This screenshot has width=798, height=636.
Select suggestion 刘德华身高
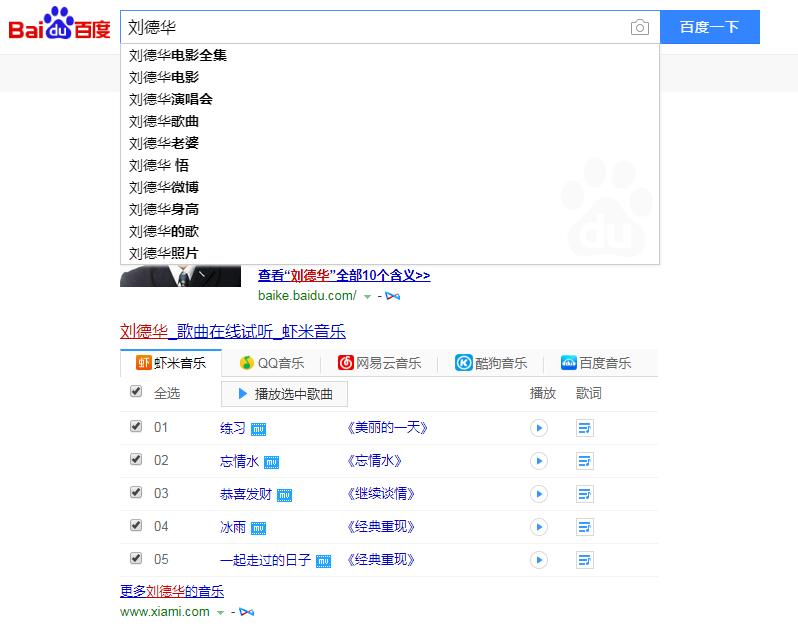tap(390, 210)
